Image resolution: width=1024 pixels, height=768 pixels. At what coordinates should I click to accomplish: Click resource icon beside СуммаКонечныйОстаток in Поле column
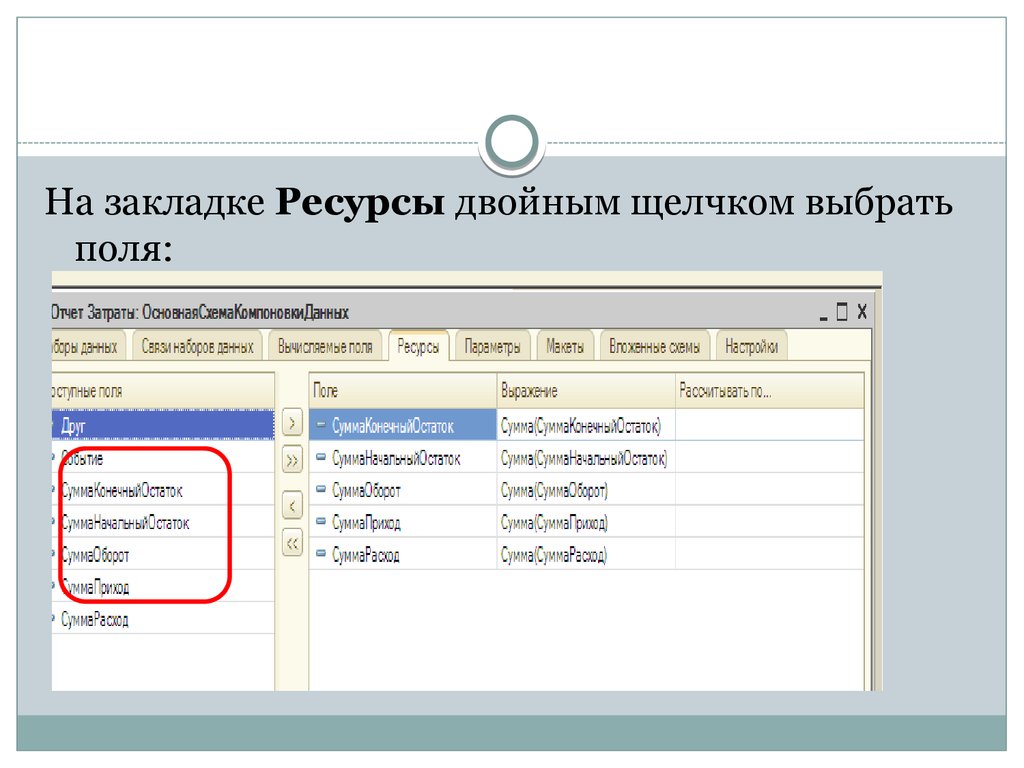click(321, 424)
